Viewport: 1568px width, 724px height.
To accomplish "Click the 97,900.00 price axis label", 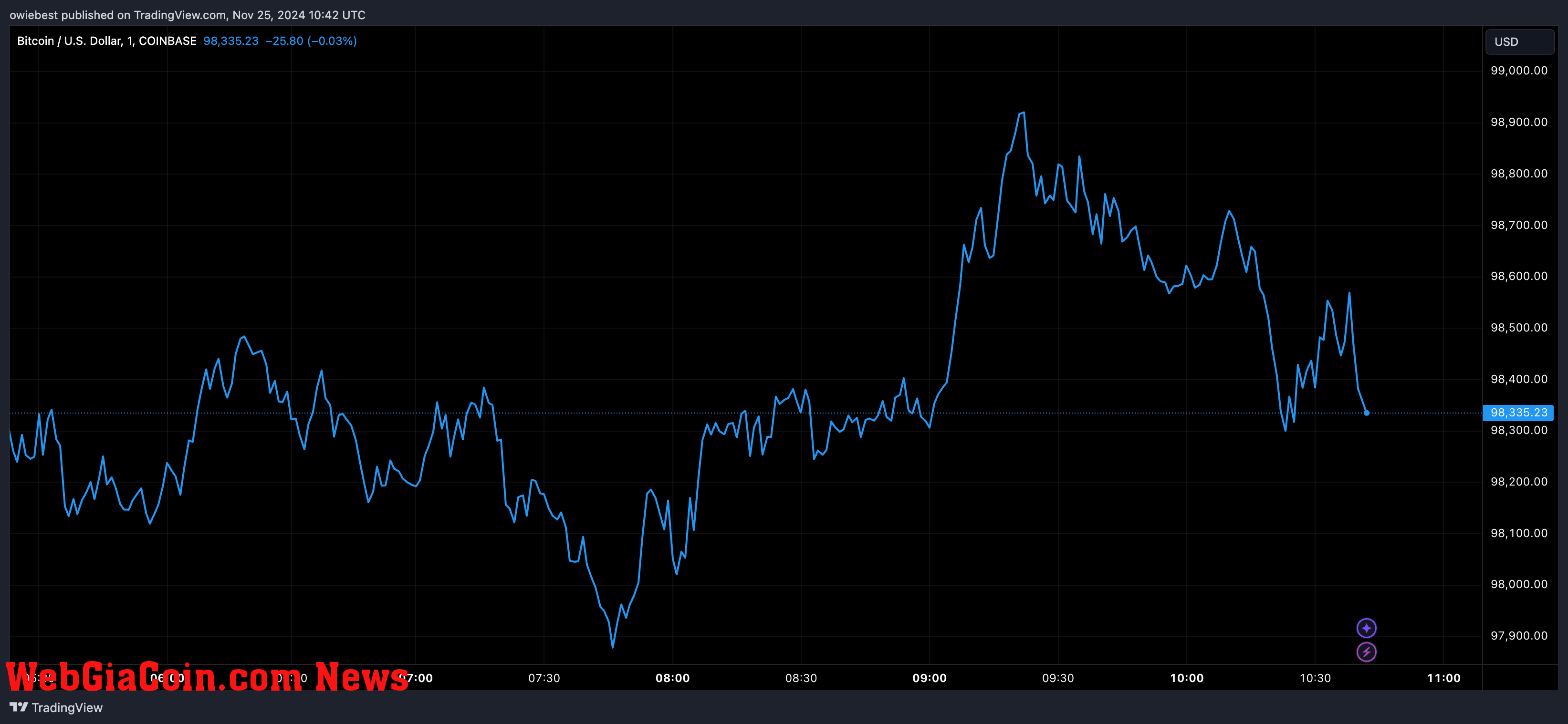I will (x=1519, y=636).
